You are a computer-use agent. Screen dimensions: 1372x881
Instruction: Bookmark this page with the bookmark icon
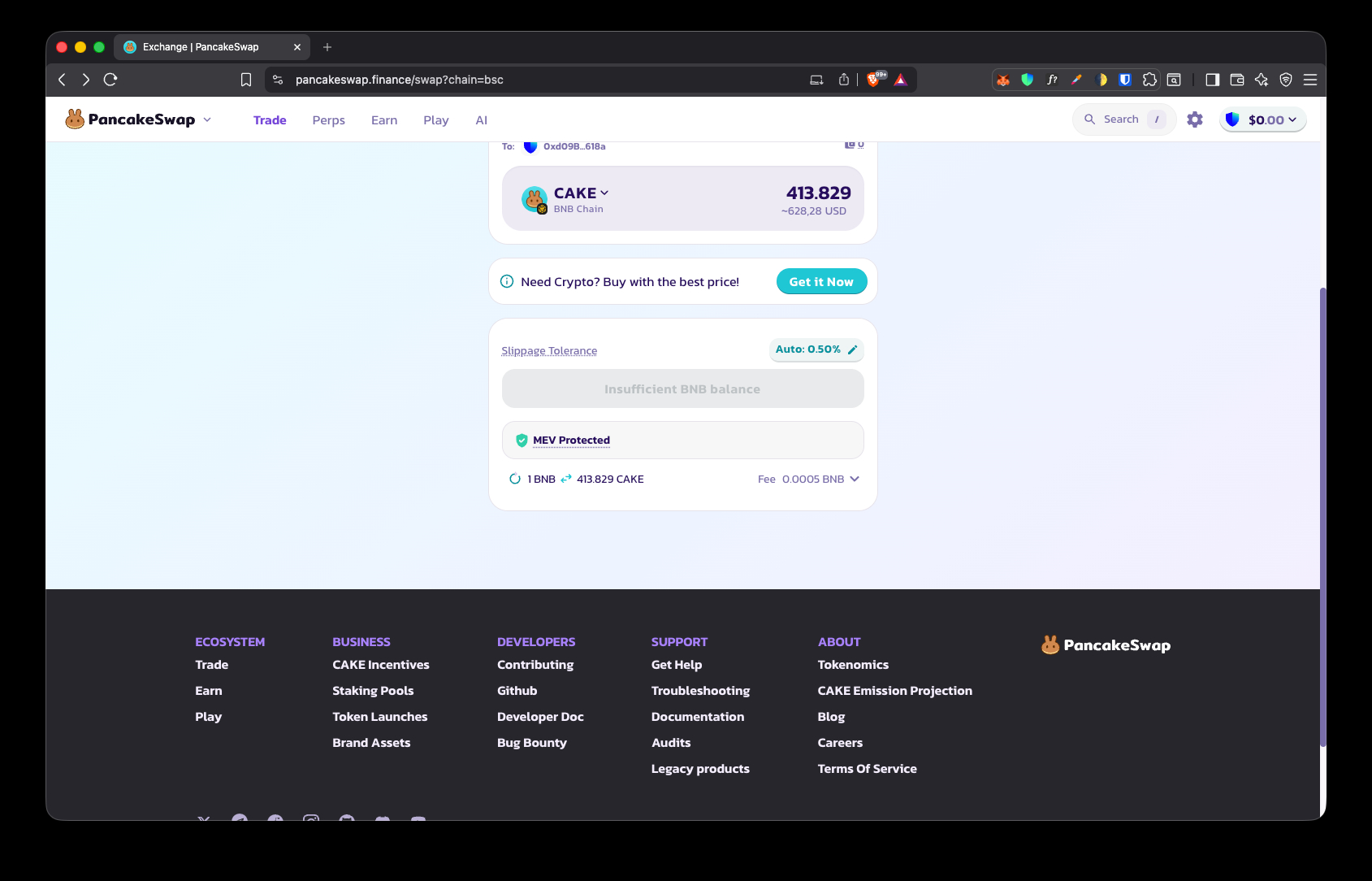[246, 80]
